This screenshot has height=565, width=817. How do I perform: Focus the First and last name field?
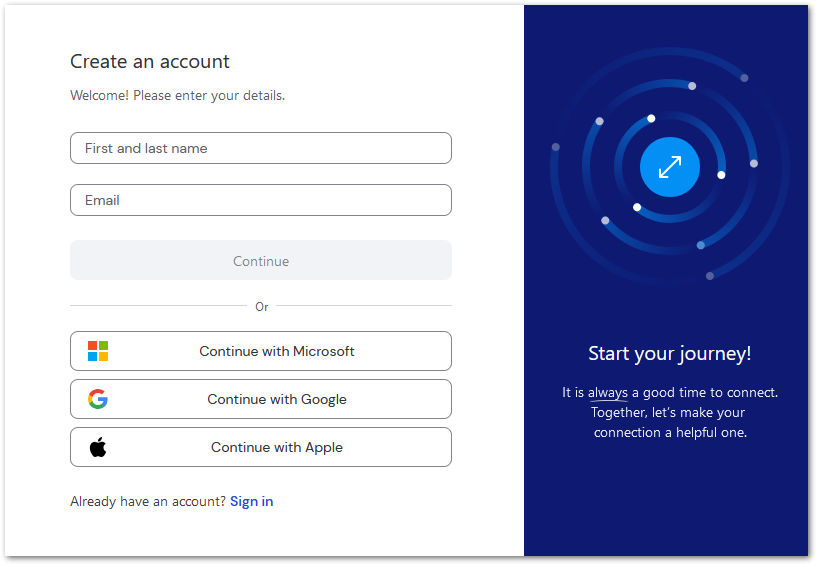click(x=261, y=148)
